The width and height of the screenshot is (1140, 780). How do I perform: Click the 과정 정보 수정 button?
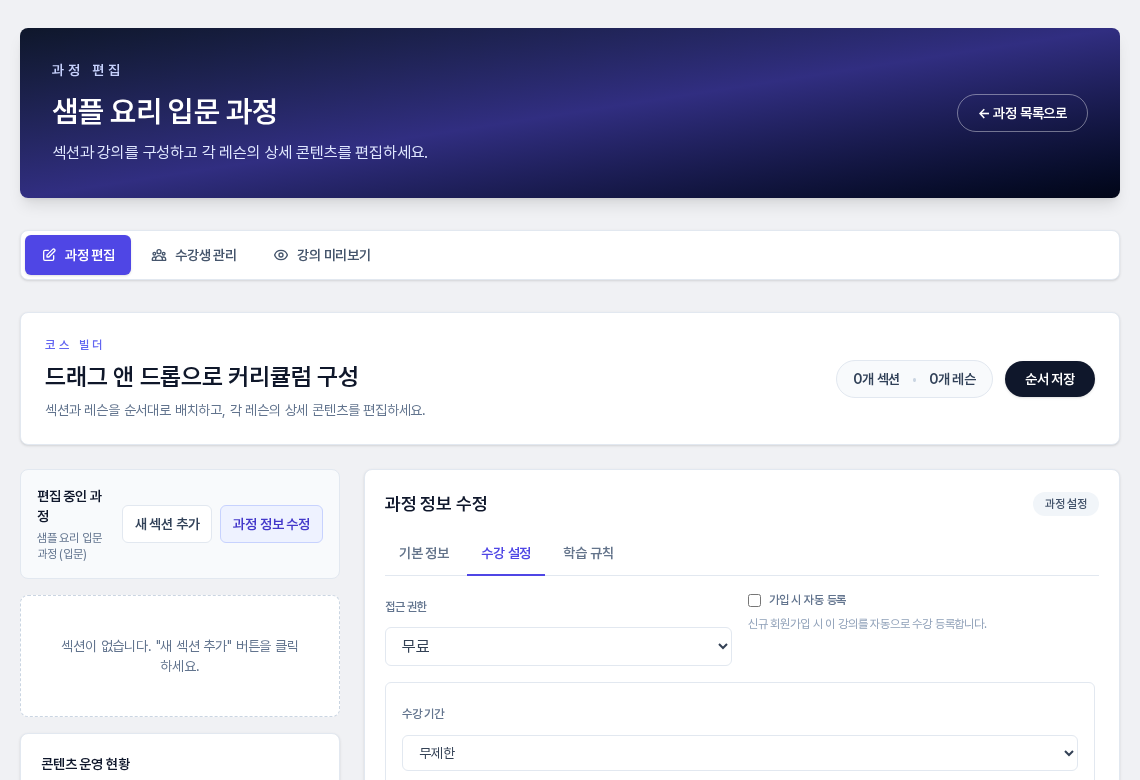(x=271, y=524)
